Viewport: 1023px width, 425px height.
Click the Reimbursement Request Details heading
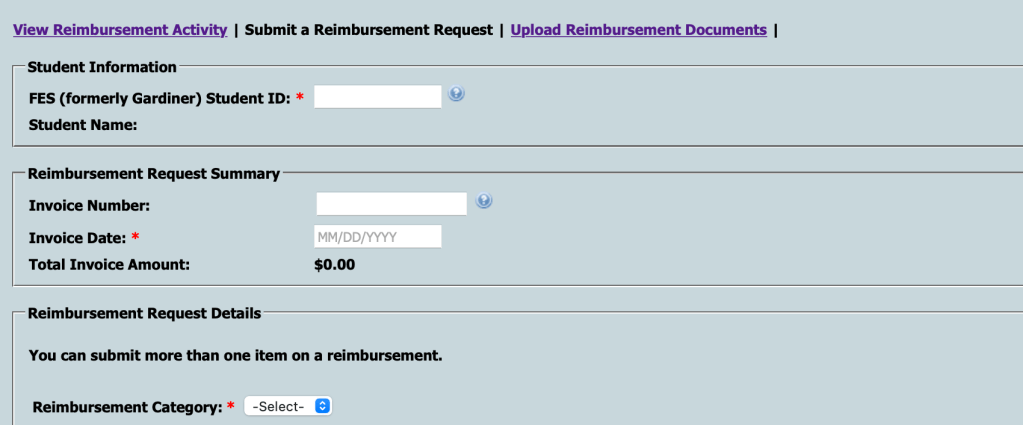tap(145, 313)
